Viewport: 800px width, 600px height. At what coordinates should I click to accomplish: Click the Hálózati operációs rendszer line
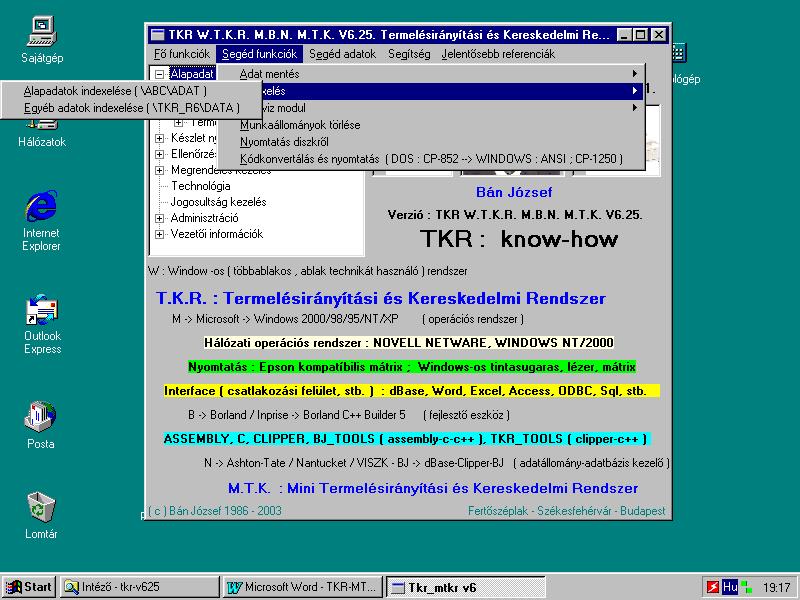tap(409, 343)
